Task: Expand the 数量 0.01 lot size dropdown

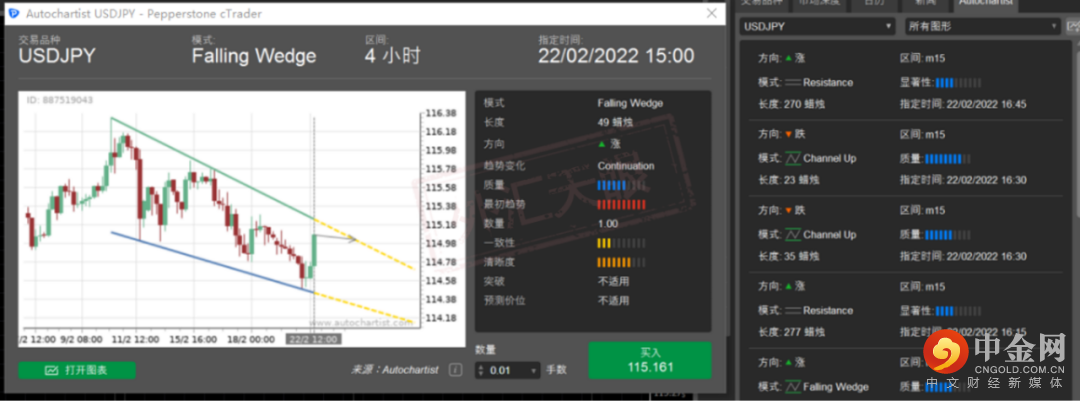Action: pyautogui.click(x=534, y=371)
